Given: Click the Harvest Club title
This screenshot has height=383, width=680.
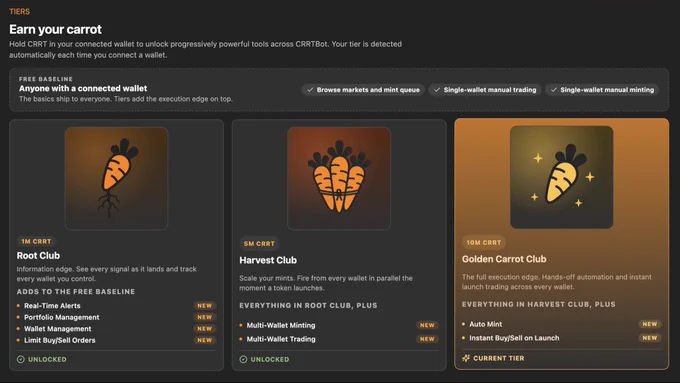Looking at the screenshot, I should [268, 260].
